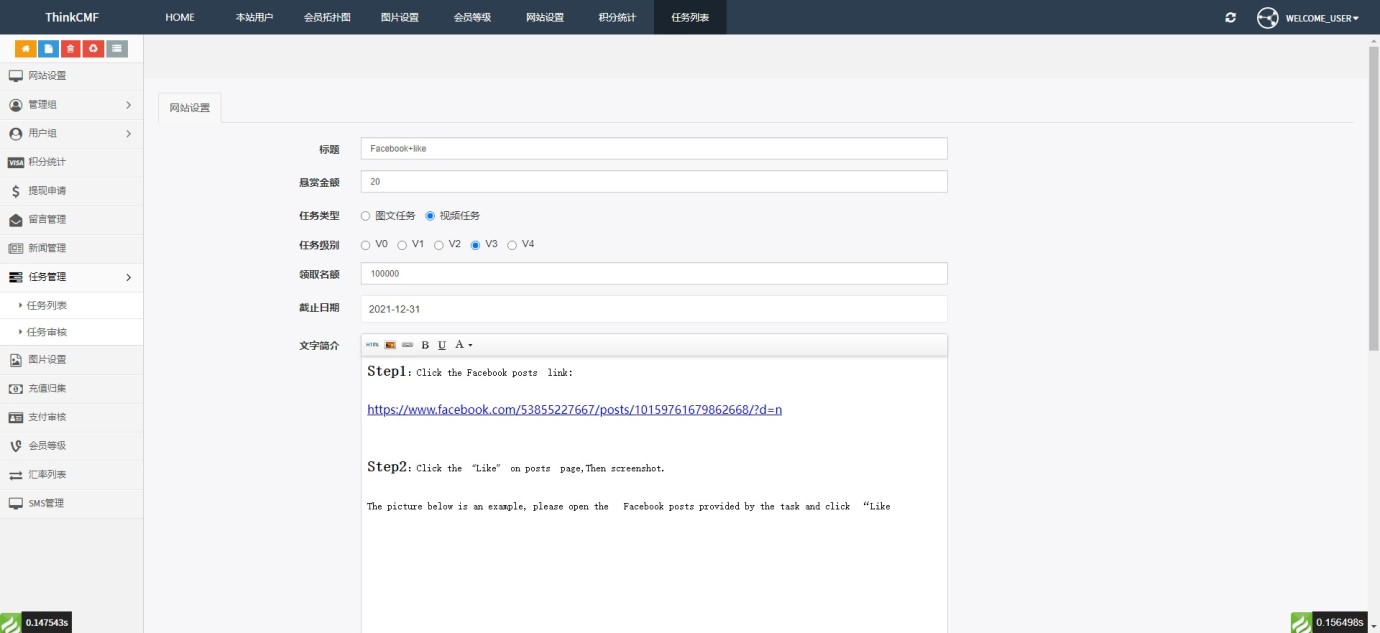Viewport: 1380px width, 633px height.
Task: Open 提现申请 dollar icon in sidebar
Action: (15, 191)
